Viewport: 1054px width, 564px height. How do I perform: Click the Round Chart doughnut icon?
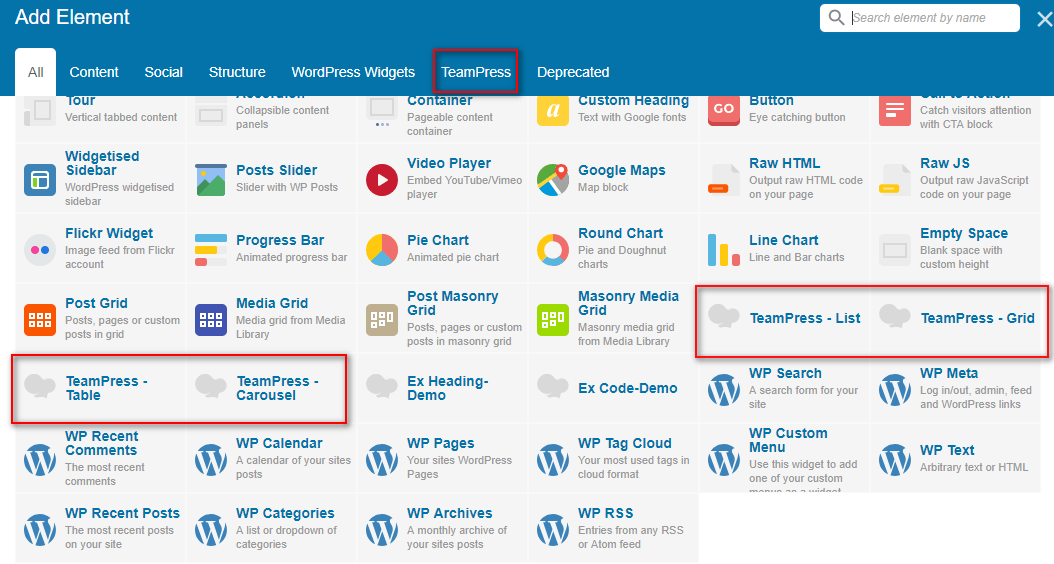pos(553,249)
